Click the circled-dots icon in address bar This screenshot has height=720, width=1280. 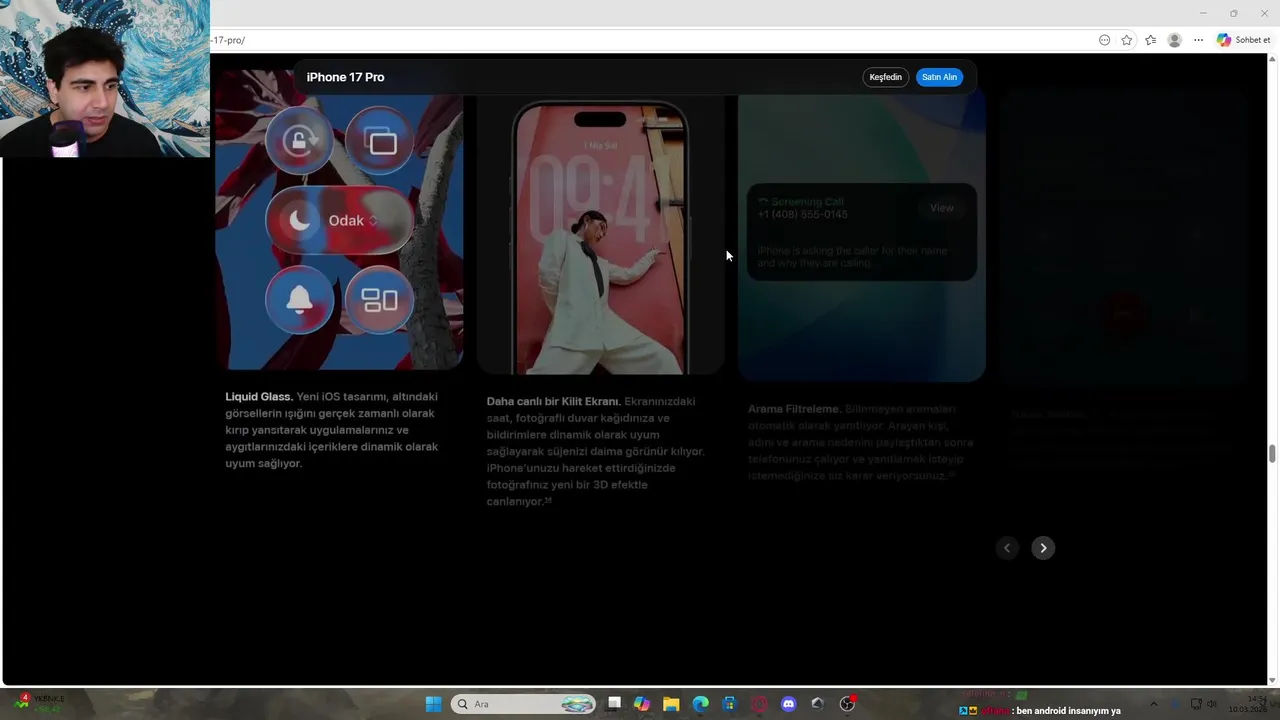(1104, 40)
